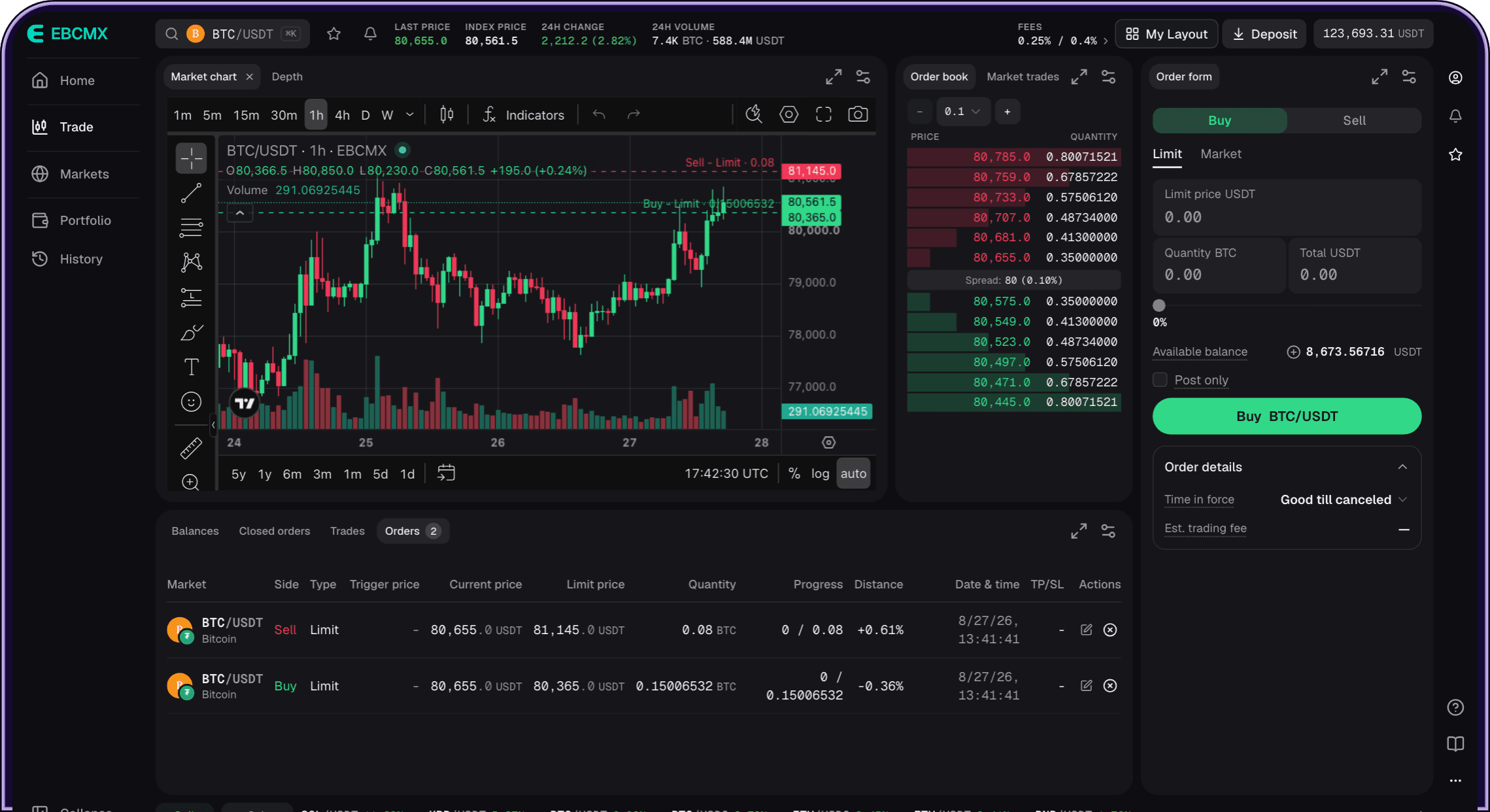Open the fees details chevron
This screenshot has height=812, width=1490.
(1106, 41)
